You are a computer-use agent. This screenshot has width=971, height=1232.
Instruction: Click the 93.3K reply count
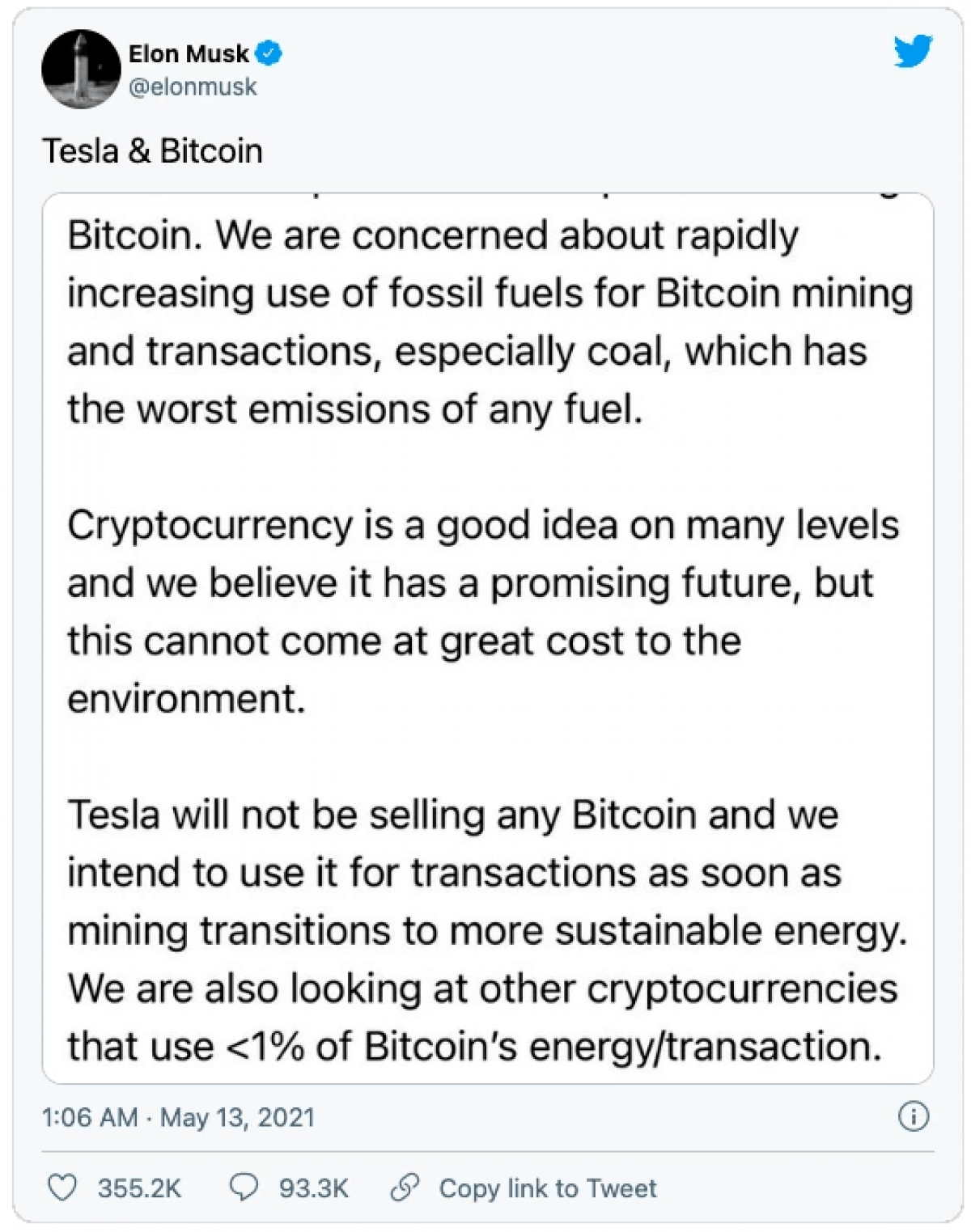[x=314, y=1188]
